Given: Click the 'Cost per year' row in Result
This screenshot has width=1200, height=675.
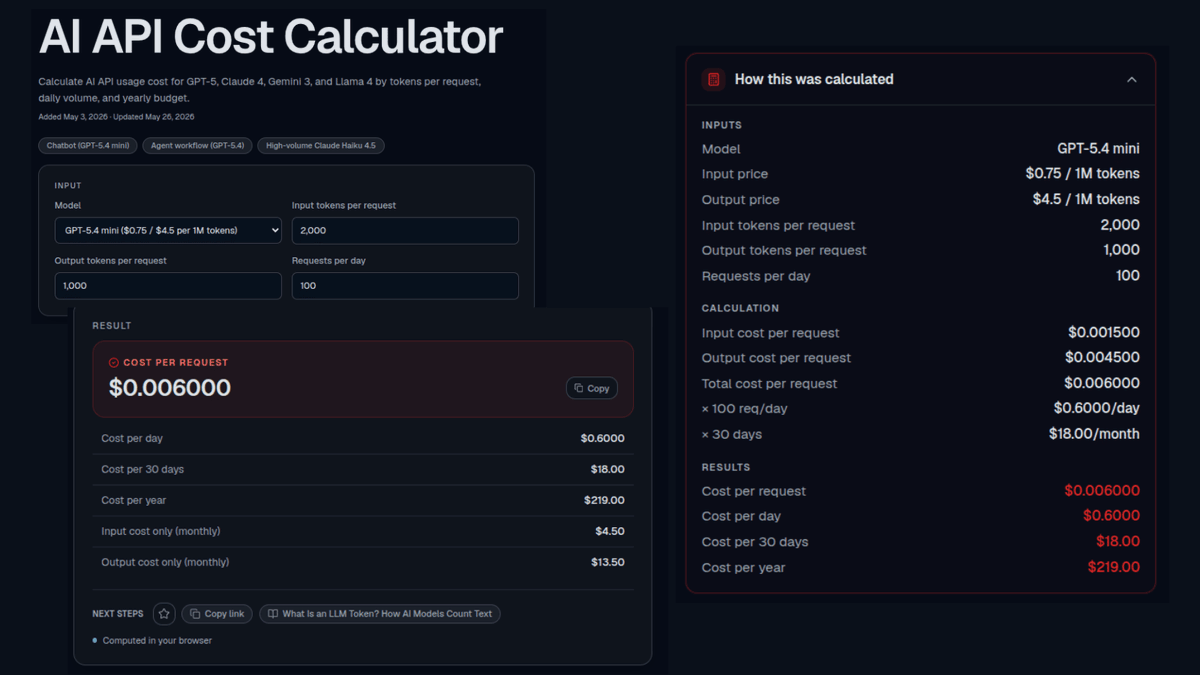Looking at the screenshot, I should coord(363,500).
